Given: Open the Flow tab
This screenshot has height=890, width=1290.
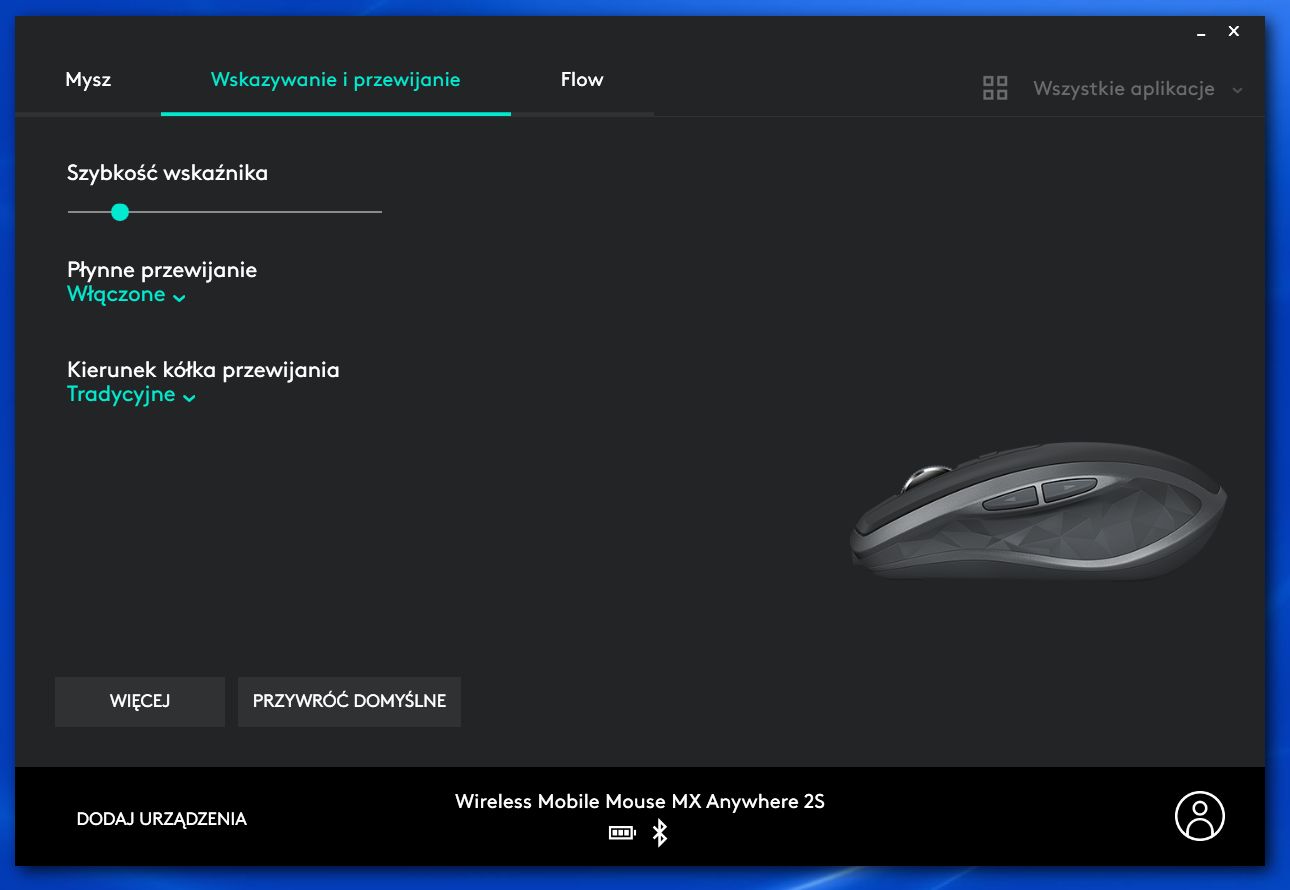Looking at the screenshot, I should (582, 79).
